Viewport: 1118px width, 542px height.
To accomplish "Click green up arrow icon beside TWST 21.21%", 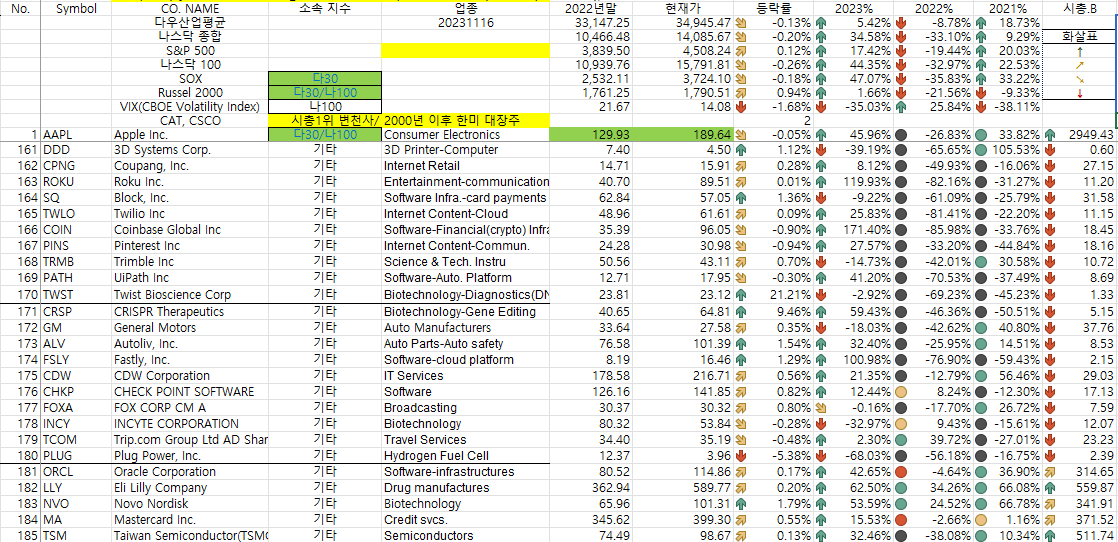I will [741, 295].
